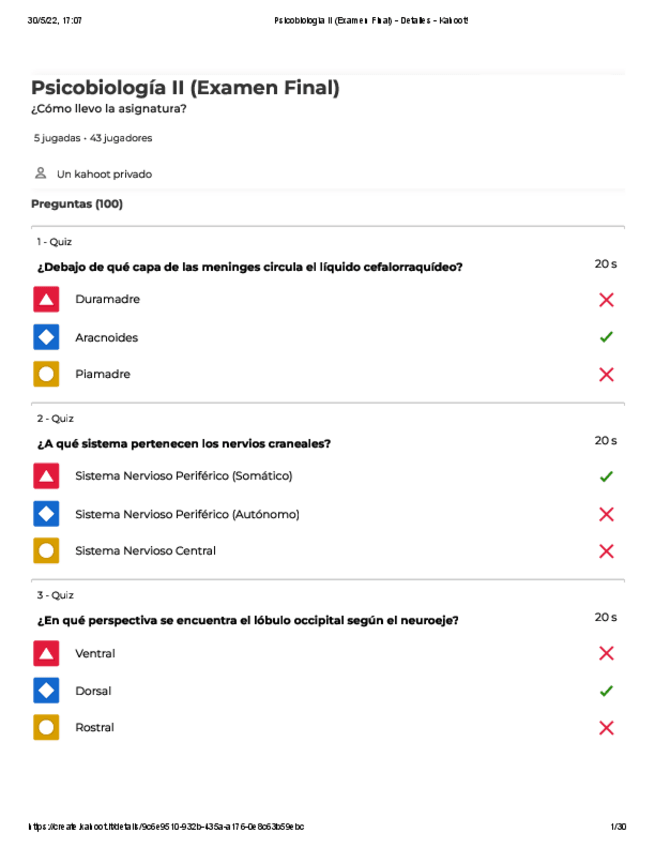This screenshot has height=848, width=655.
Task: Select the 'Sistema Nervioso Periférico (Somático)' answer
Action: [x=183, y=476]
